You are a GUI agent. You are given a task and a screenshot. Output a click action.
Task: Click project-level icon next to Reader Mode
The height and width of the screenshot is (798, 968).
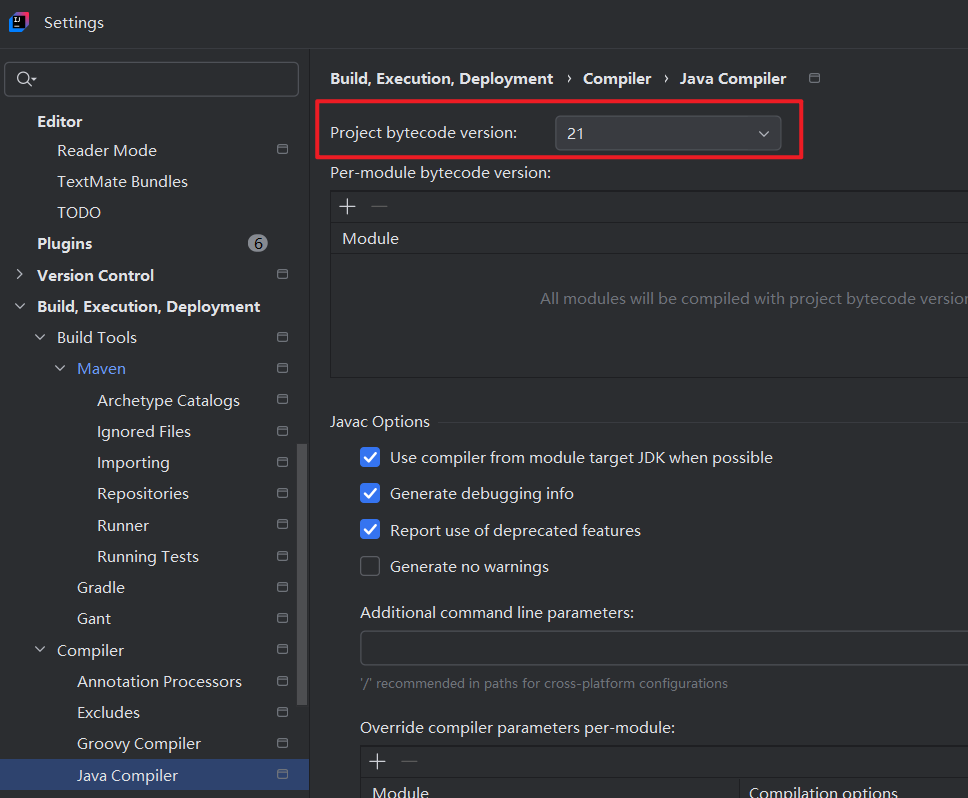pyautogui.click(x=282, y=149)
